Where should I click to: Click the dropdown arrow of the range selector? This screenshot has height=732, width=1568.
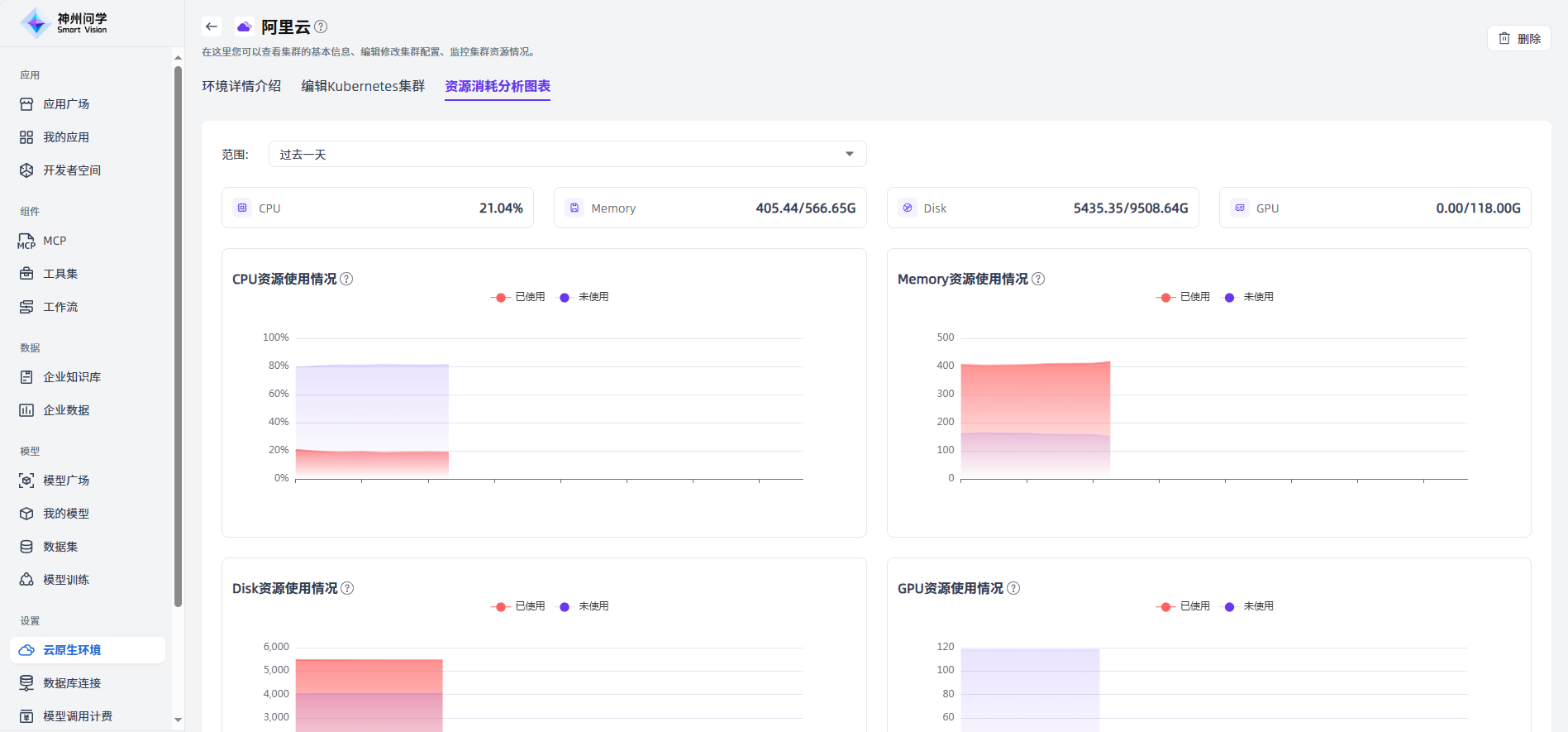pos(849,154)
